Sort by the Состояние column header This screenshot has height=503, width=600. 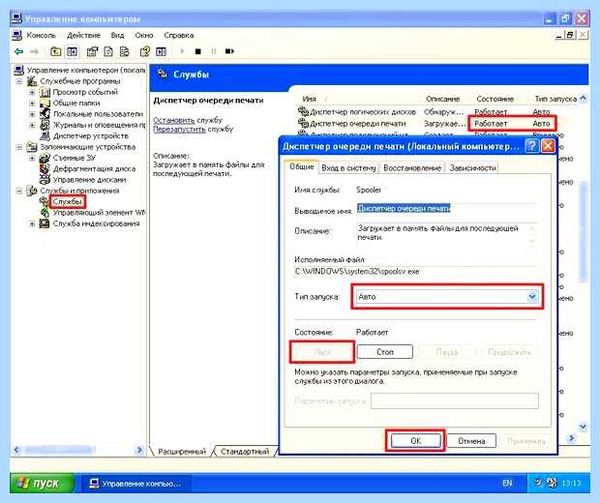tap(495, 99)
